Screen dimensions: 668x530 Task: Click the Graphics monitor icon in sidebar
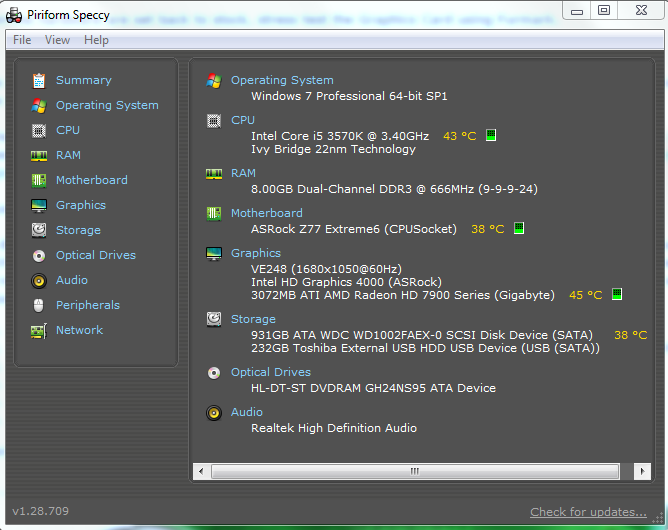click(39, 206)
